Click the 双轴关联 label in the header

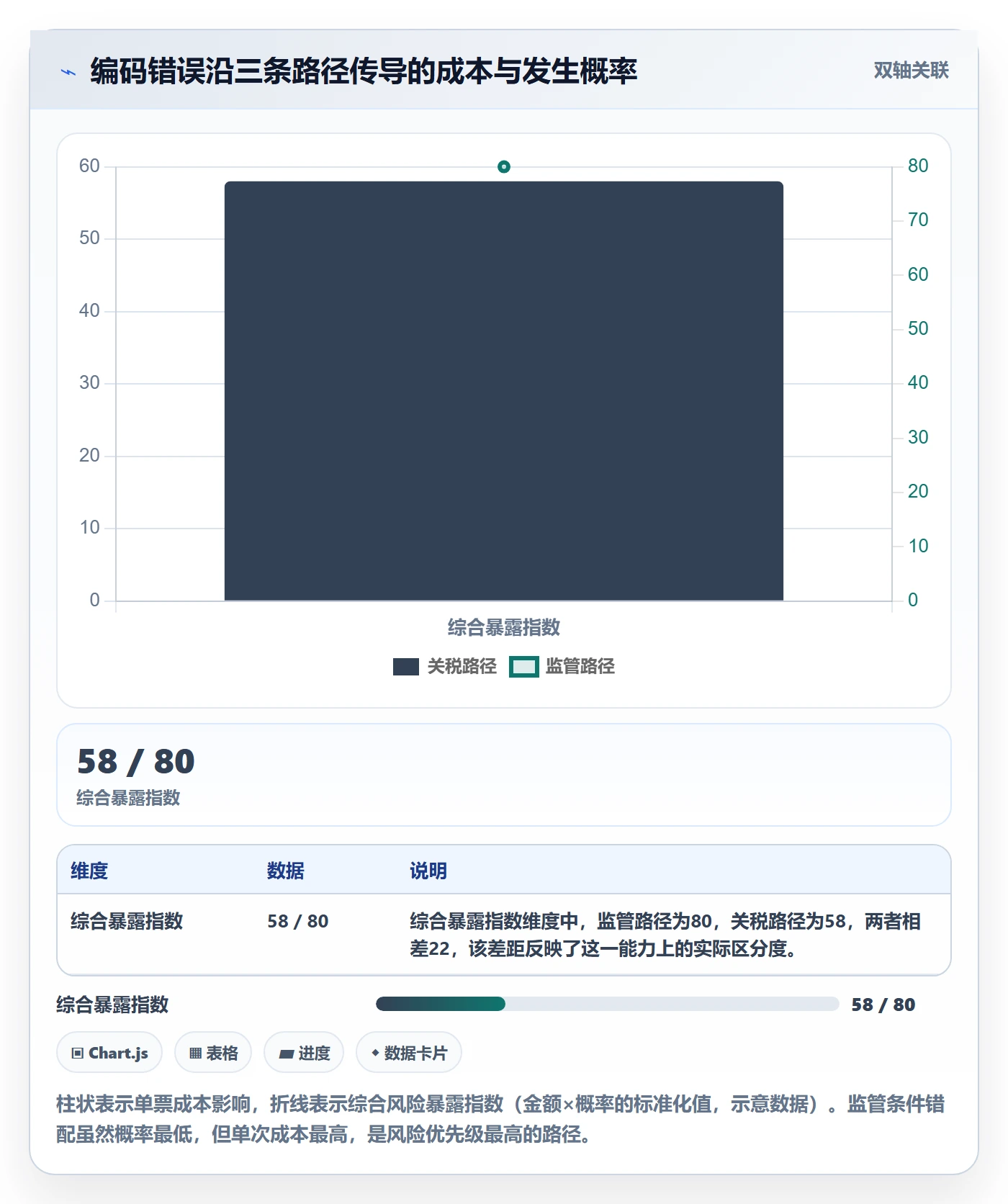point(911,71)
